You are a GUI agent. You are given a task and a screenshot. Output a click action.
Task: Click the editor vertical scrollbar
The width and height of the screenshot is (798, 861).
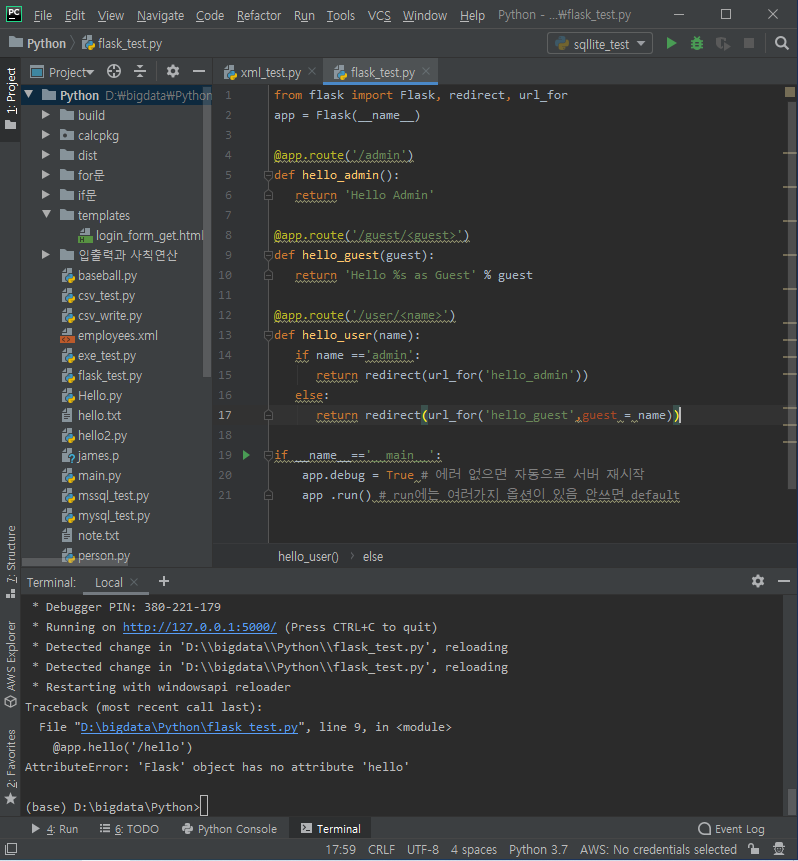792,297
